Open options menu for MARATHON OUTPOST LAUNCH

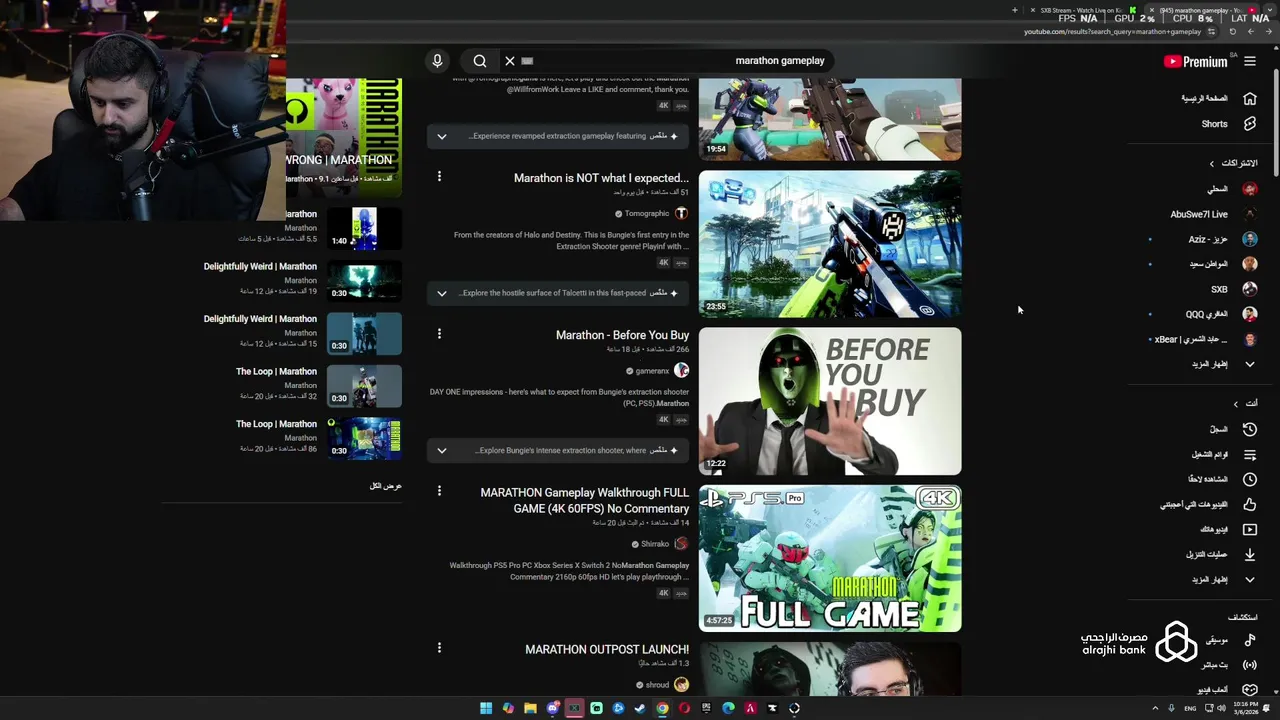(x=439, y=648)
